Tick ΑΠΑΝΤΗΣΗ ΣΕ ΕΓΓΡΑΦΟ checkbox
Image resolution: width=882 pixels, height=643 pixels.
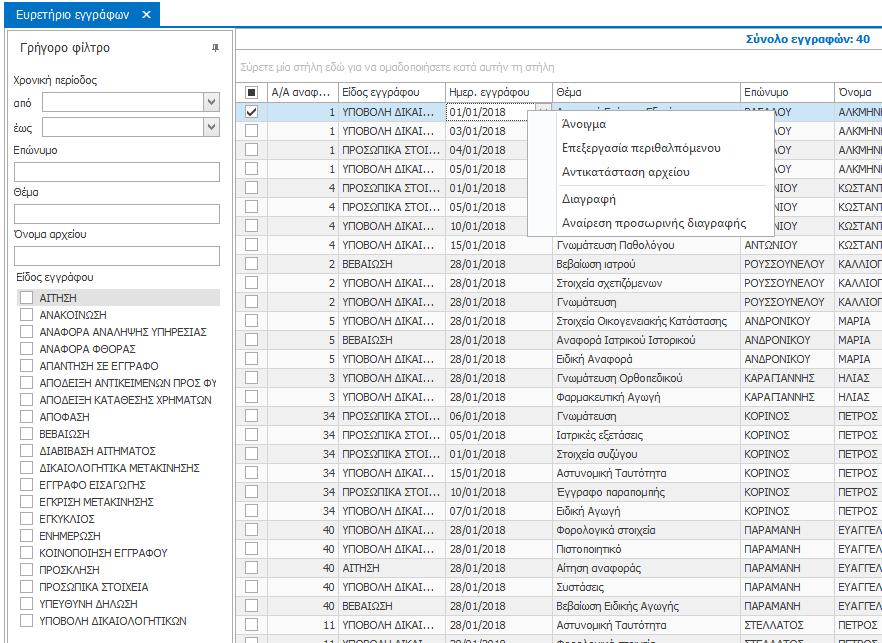(26, 366)
